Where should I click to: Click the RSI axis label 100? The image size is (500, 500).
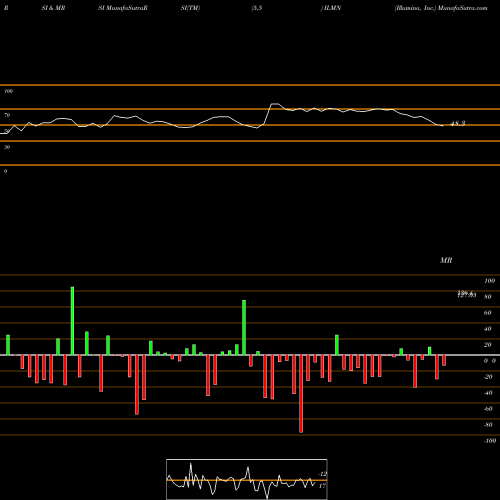[9, 91]
